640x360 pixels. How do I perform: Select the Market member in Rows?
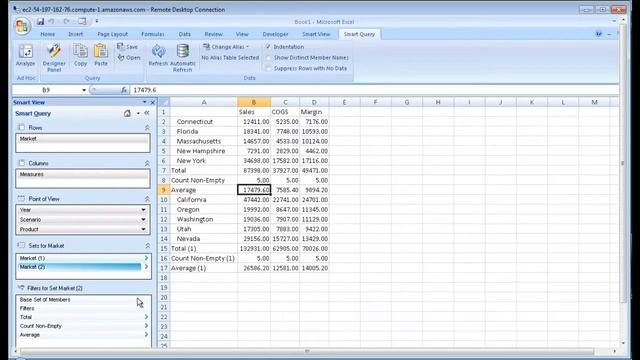tap(83, 139)
